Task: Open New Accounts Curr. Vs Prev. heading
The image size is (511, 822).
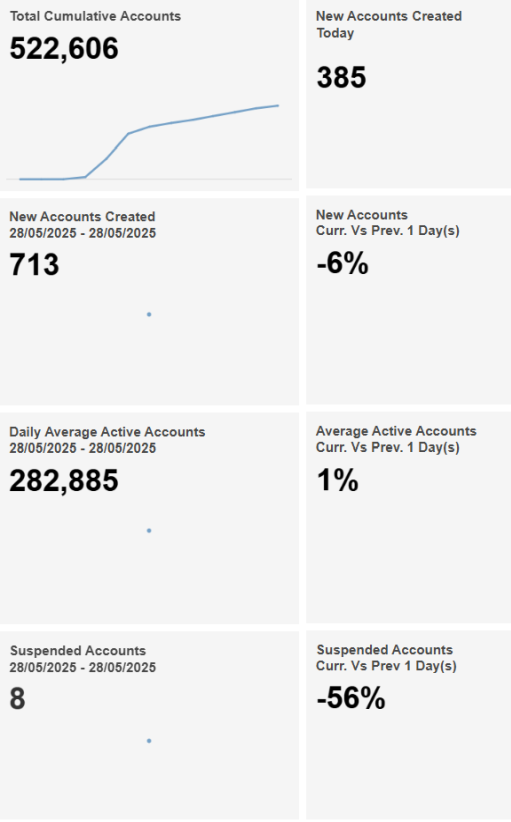Action: pyautogui.click(x=388, y=222)
